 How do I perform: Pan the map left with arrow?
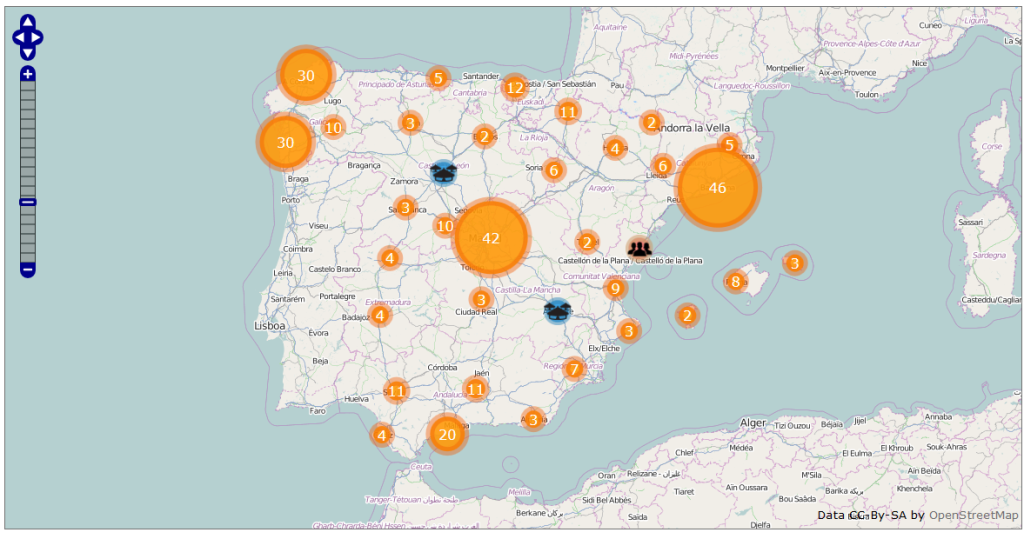[x=19, y=37]
